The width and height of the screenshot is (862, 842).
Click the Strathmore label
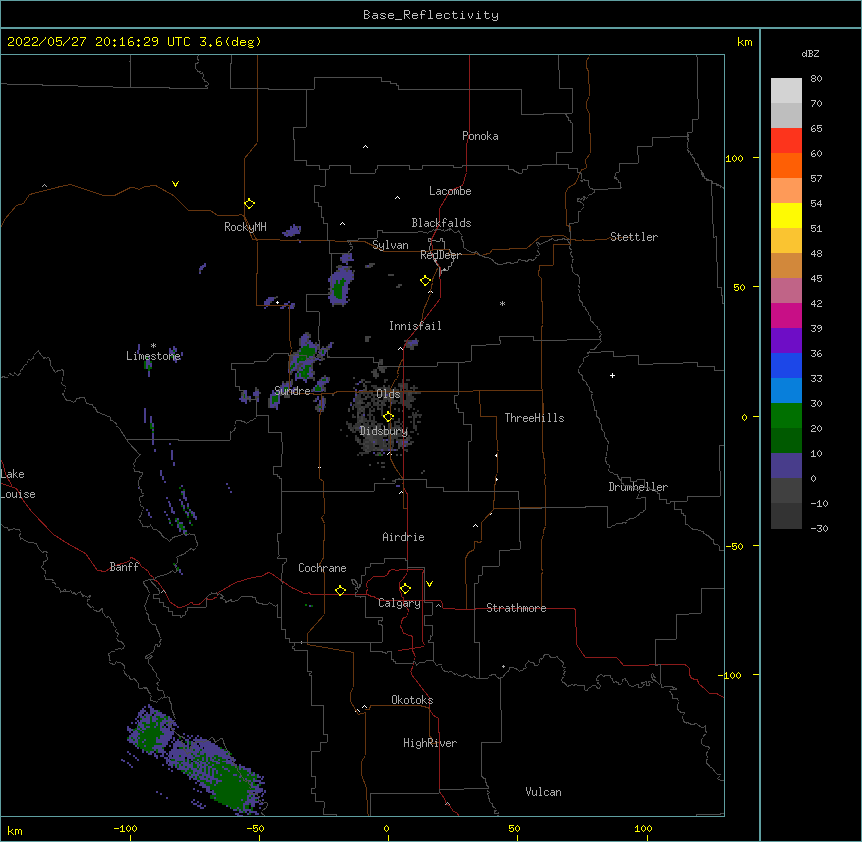tap(516, 608)
